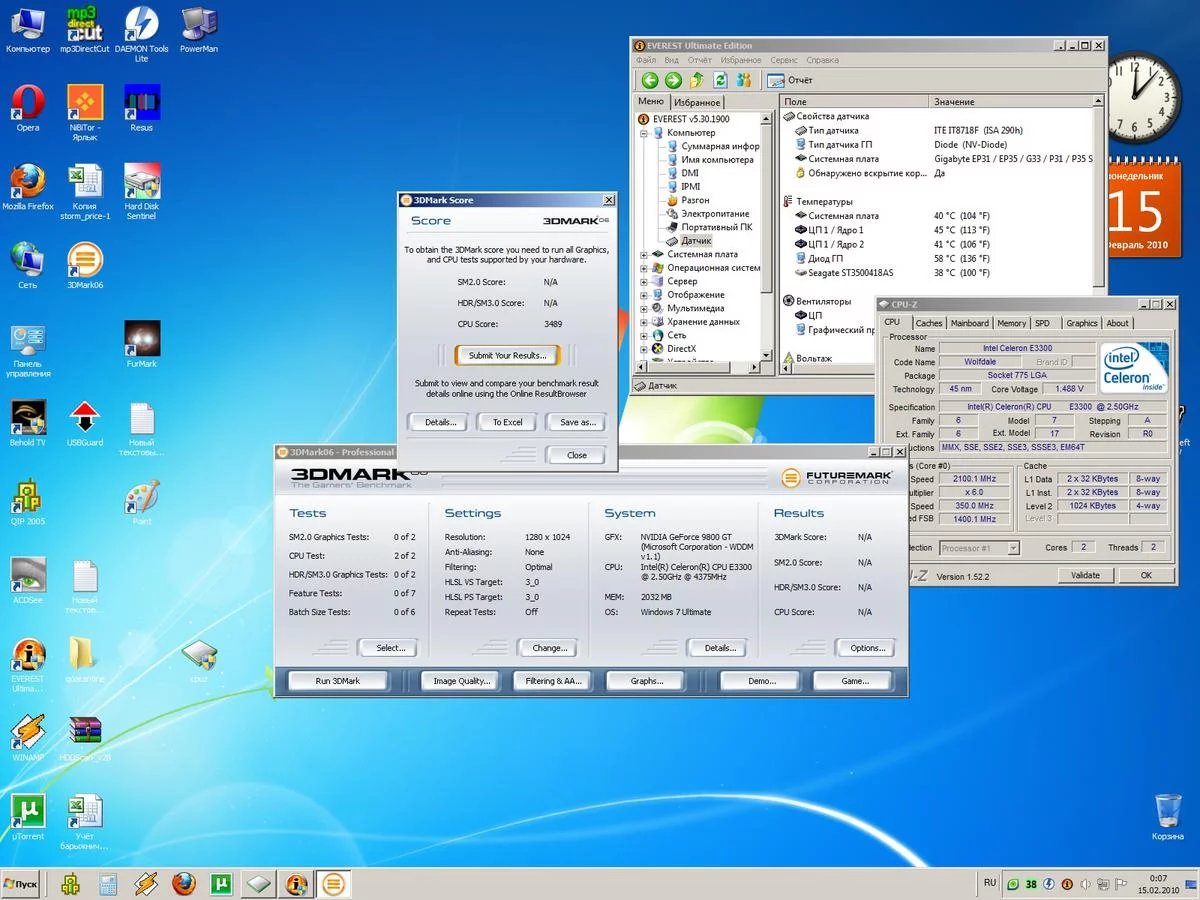
Task: Expand the Системная плата tree node
Action: (x=644, y=254)
